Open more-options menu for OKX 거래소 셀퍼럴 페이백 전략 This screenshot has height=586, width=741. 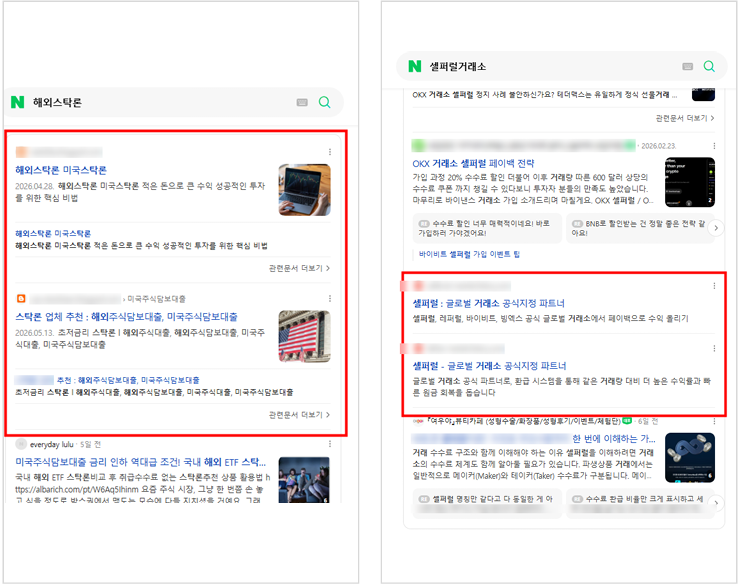(x=714, y=146)
